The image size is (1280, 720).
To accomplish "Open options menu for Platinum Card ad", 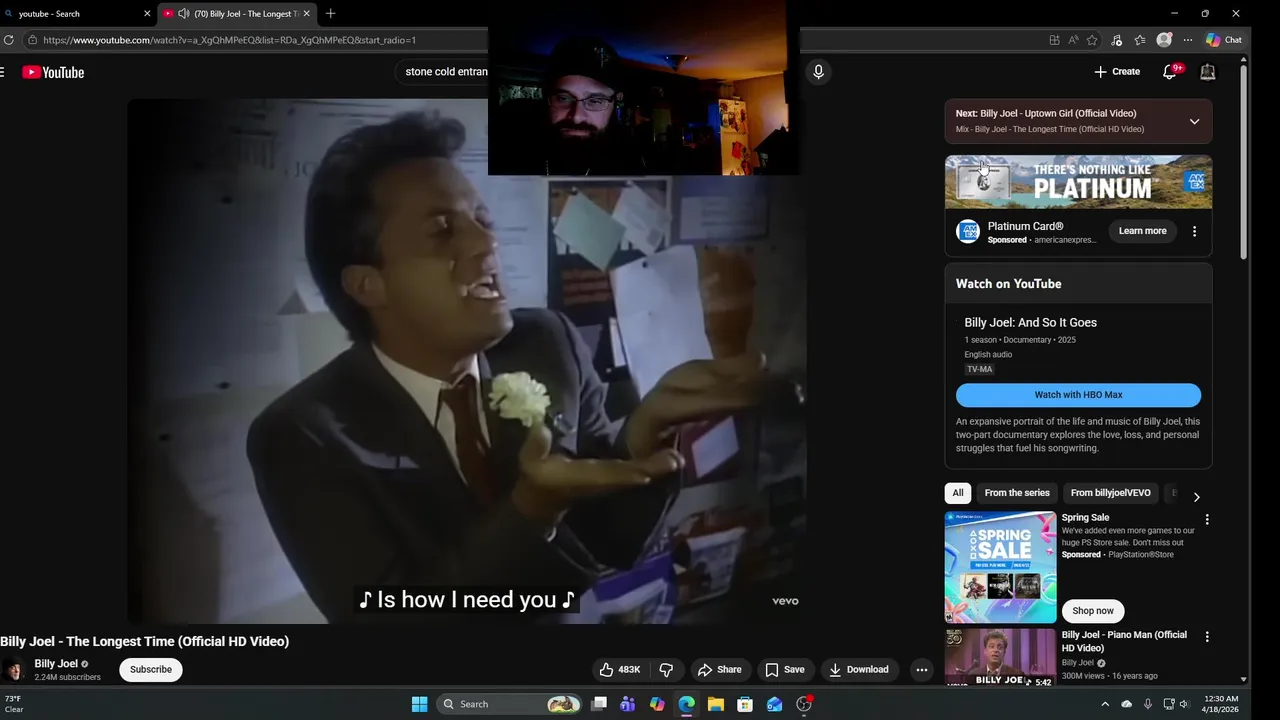I will (1194, 231).
